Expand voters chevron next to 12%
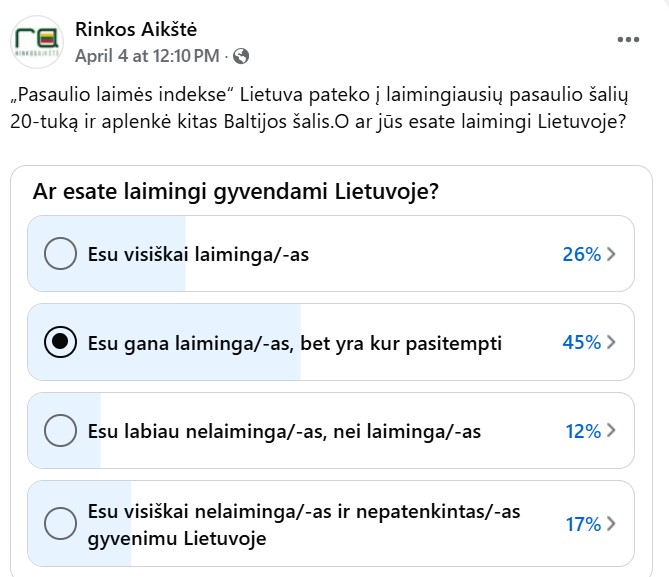Screen dimensions: 669x577 [611, 430]
